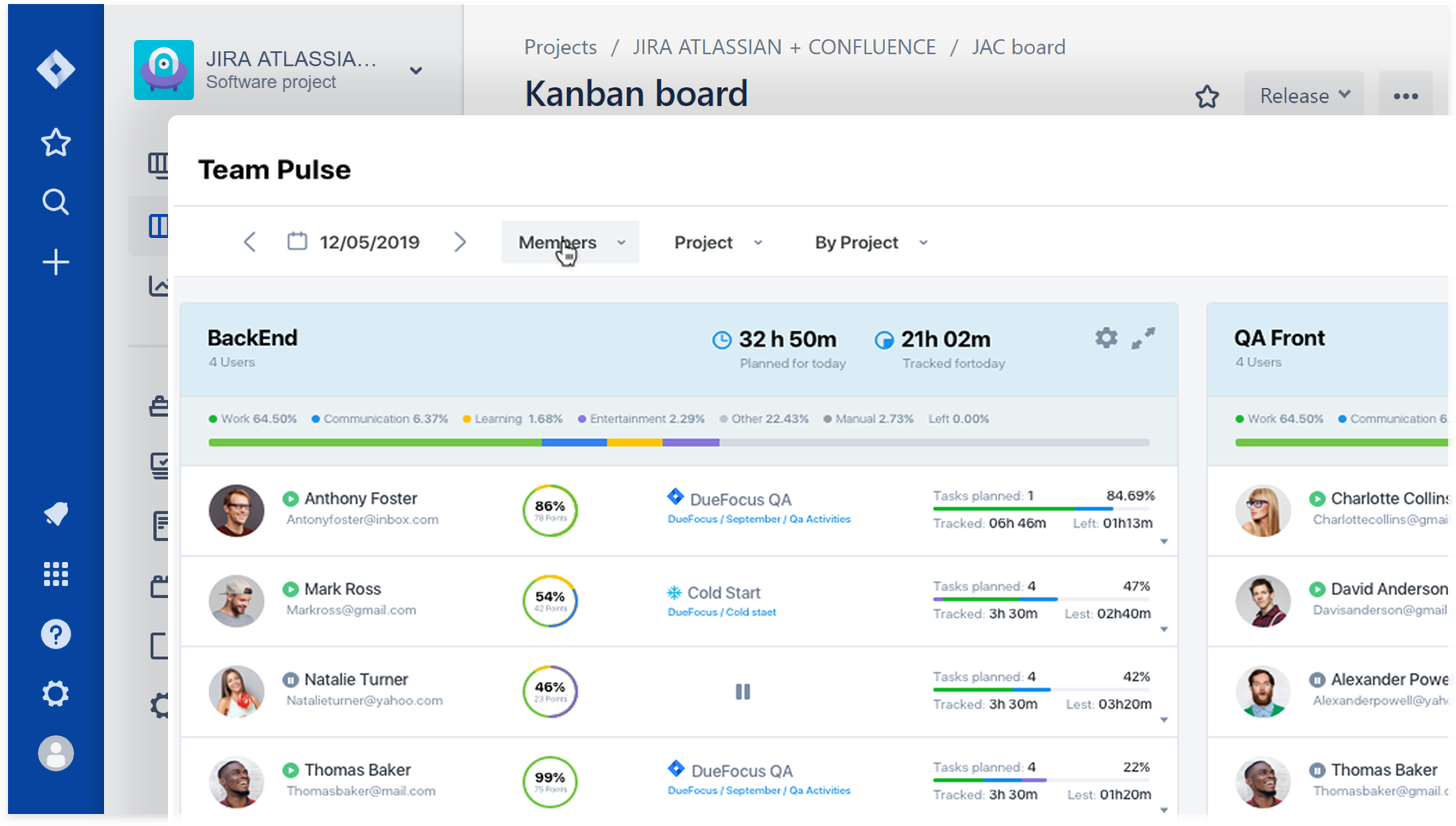This screenshot has width=1456, height=826.
Task: Expand BackEnd panel to fullscreen
Action: click(x=1143, y=338)
